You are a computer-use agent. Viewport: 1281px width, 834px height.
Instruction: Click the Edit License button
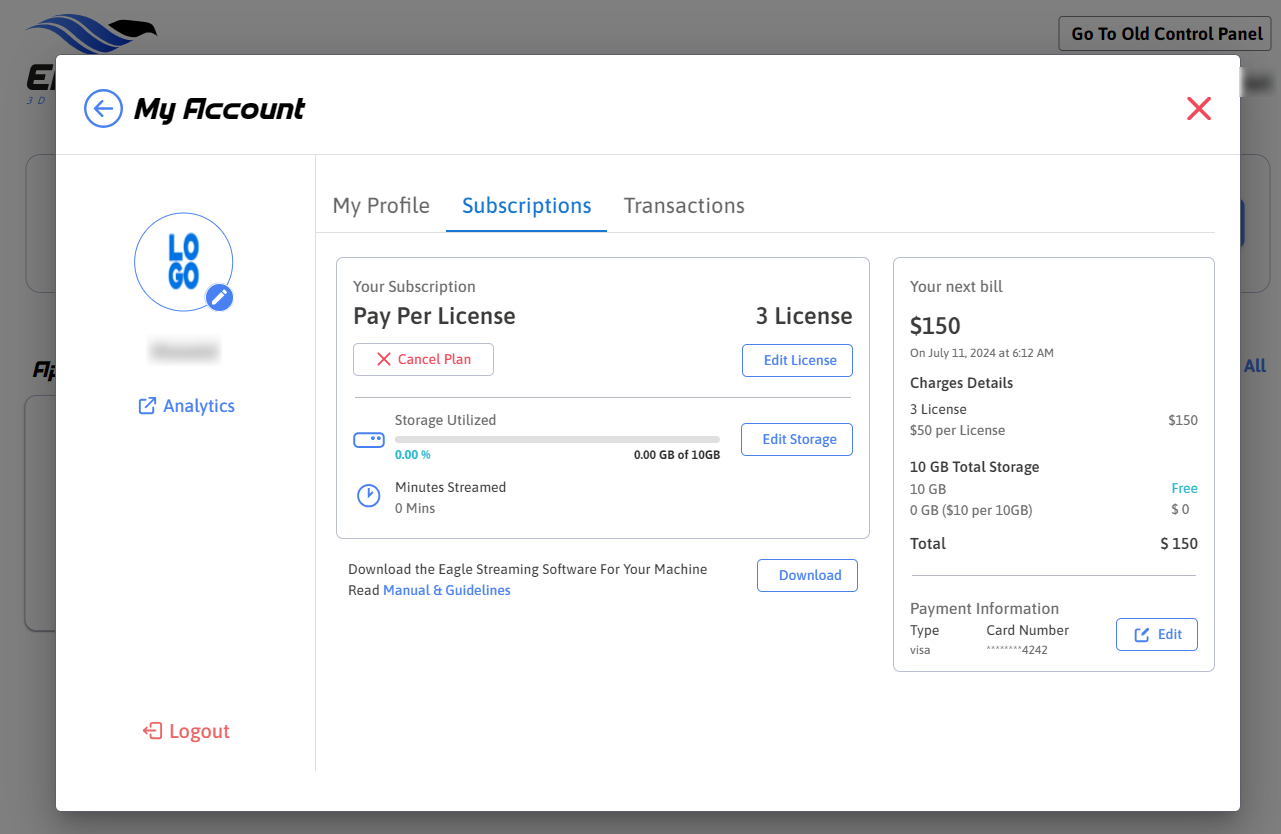click(x=797, y=360)
